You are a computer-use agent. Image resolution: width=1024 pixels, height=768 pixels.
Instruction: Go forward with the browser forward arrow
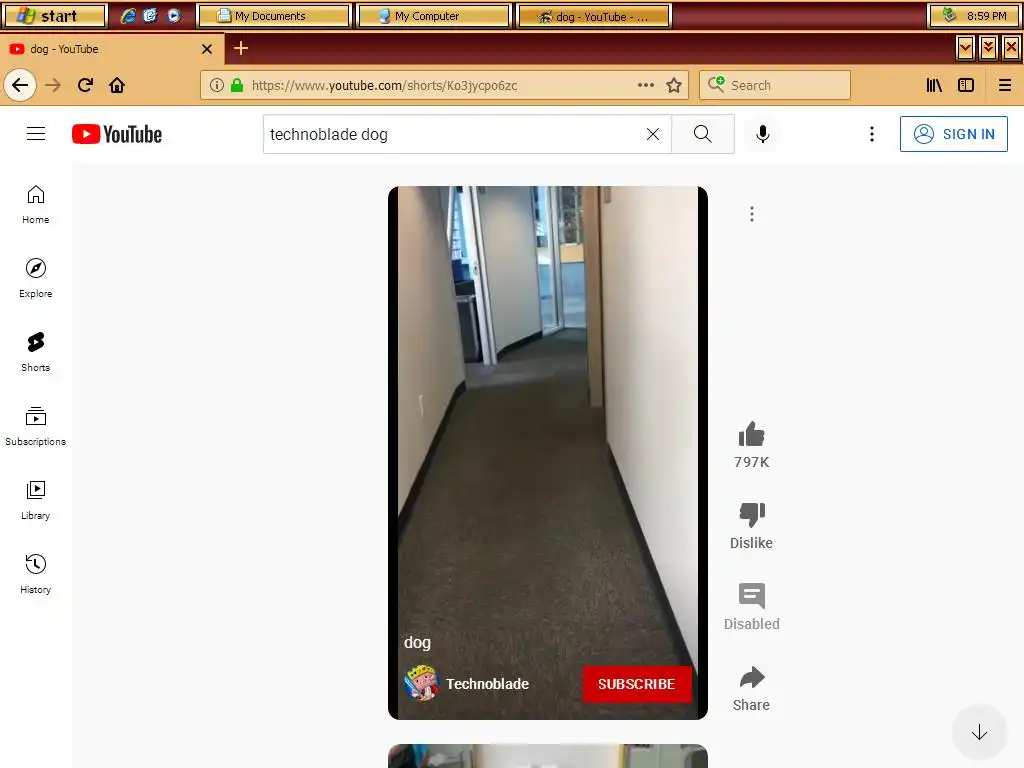click(x=53, y=85)
